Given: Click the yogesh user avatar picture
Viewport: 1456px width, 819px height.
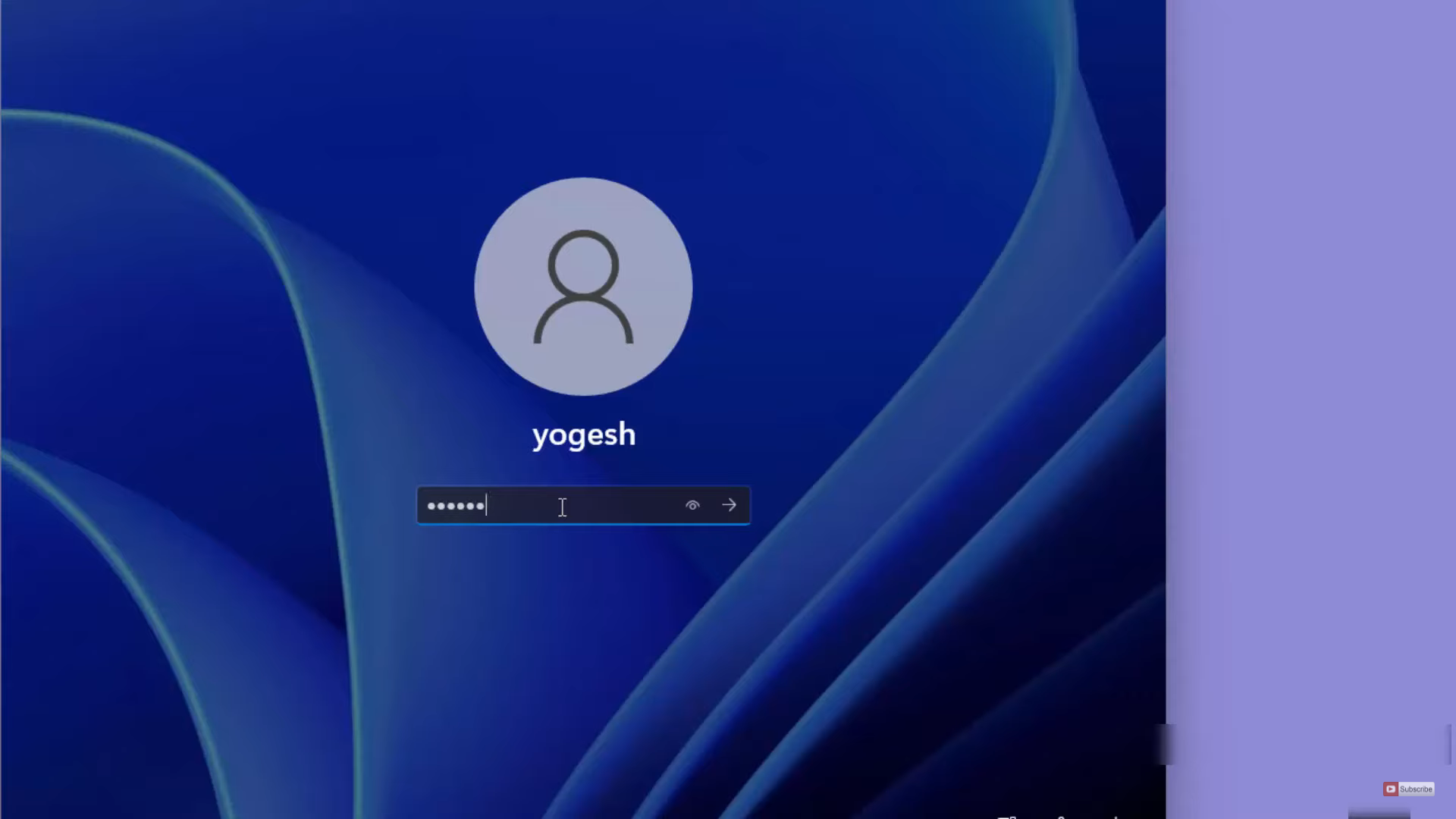Looking at the screenshot, I should [583, 287].
